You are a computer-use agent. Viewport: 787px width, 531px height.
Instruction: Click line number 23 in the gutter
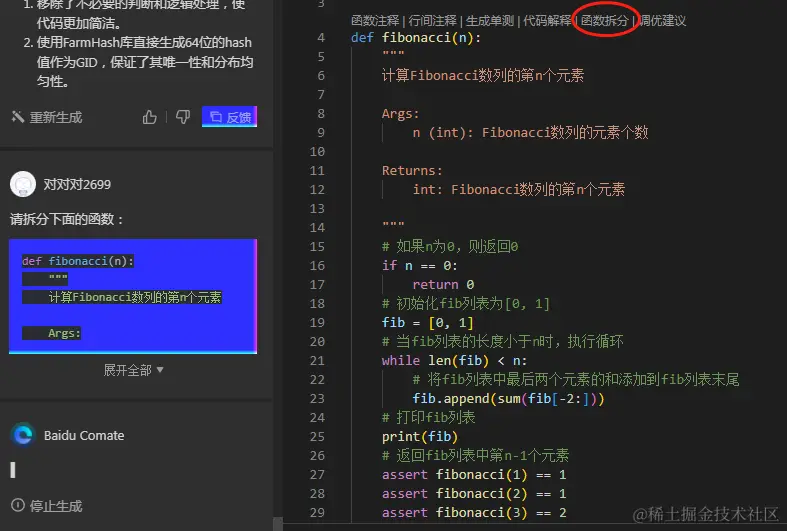pos(317,399)
